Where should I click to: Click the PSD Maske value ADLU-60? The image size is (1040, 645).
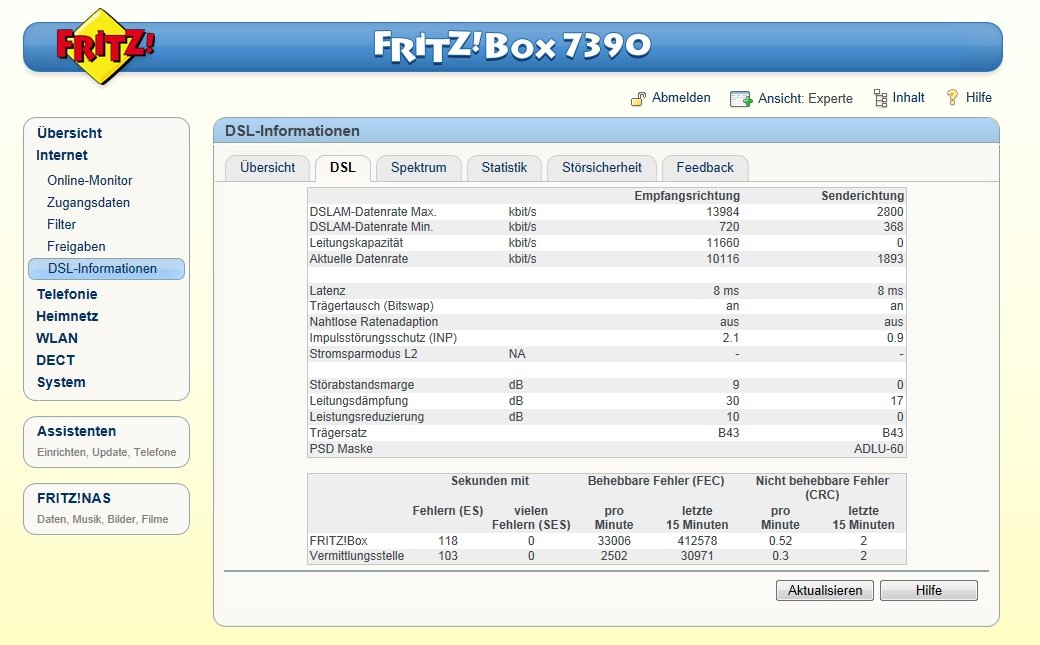(x=879, y=449)
